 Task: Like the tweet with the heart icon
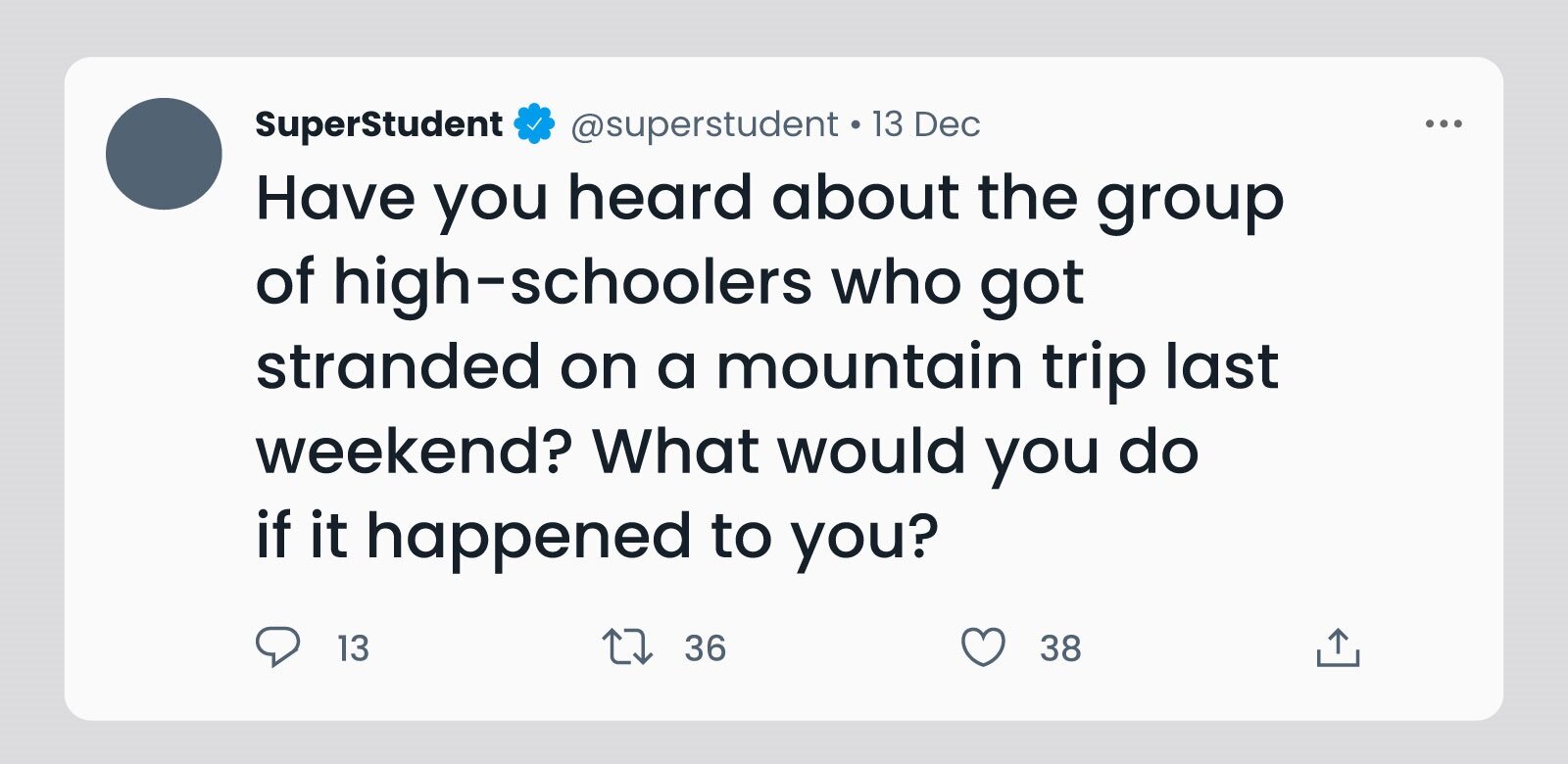(x=983, y=647)
